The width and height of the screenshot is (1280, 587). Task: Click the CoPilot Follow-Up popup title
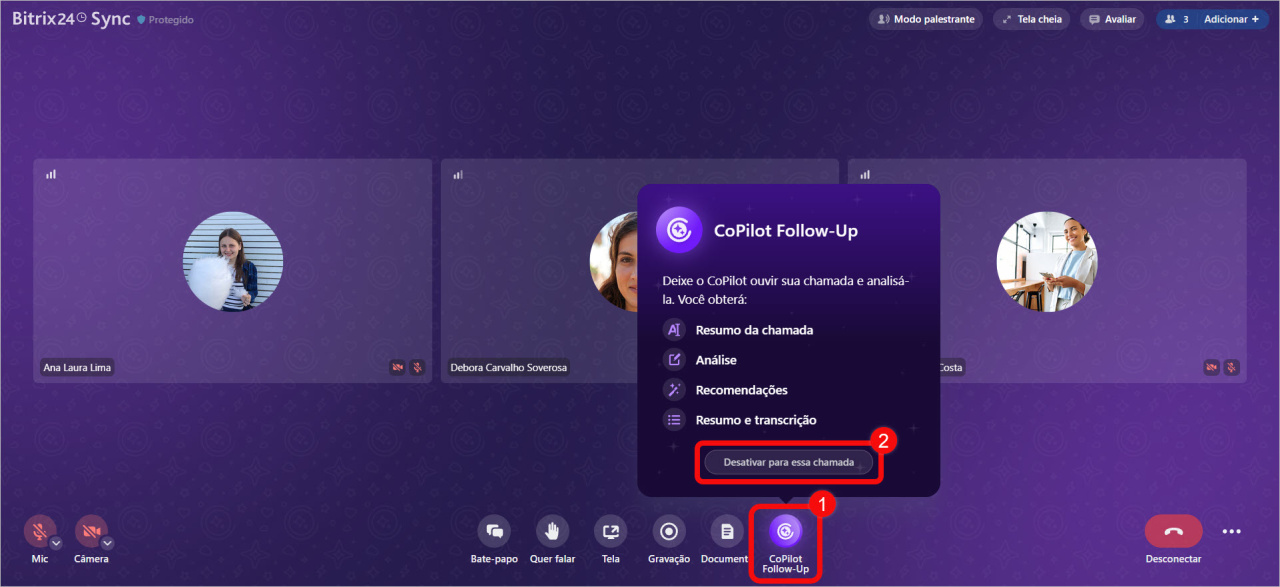click(786, 231)
